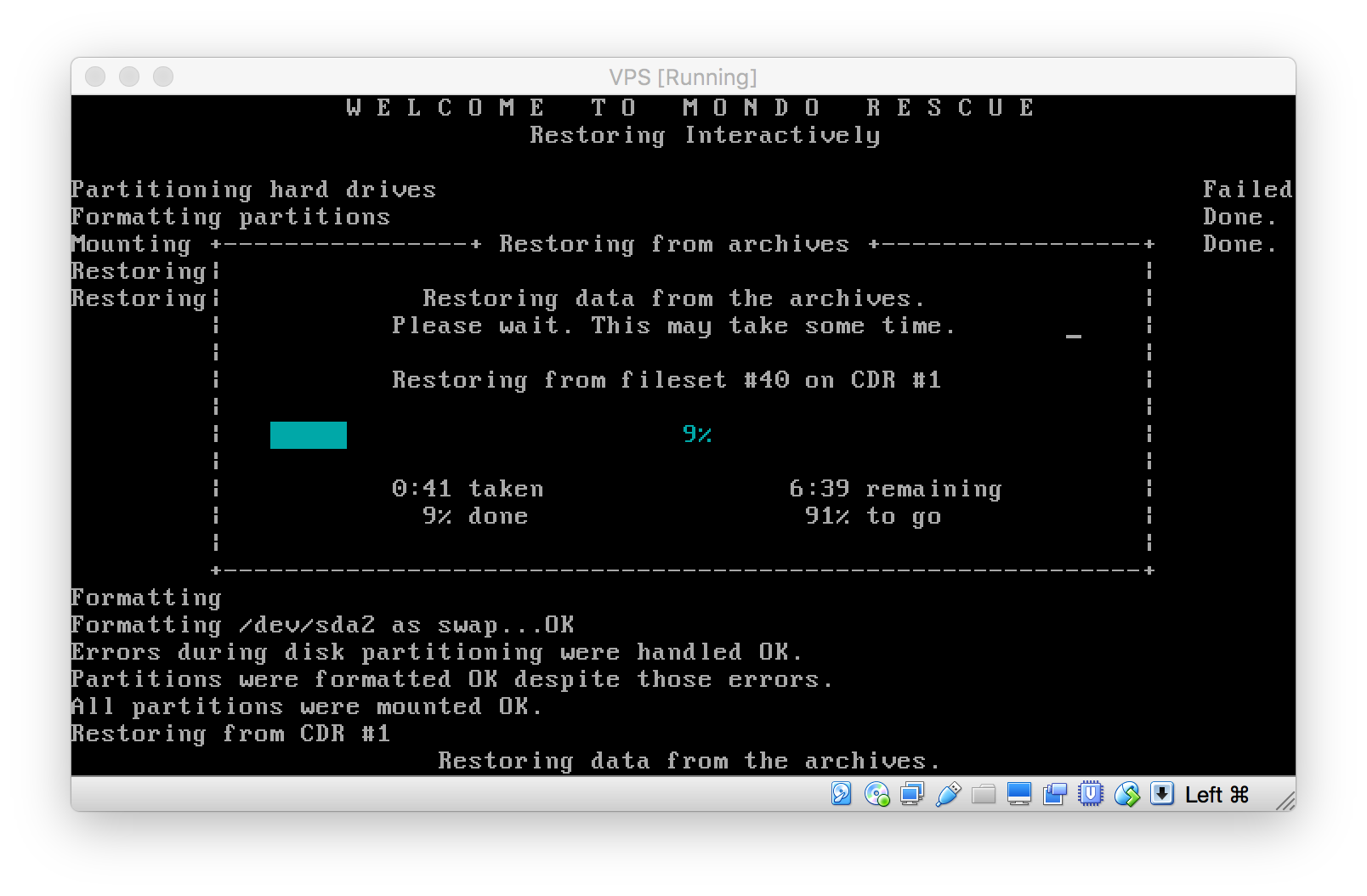Close the VPS virtual machine window
The width and height of the screenshot is (1367, 896).
click(95, 77)
